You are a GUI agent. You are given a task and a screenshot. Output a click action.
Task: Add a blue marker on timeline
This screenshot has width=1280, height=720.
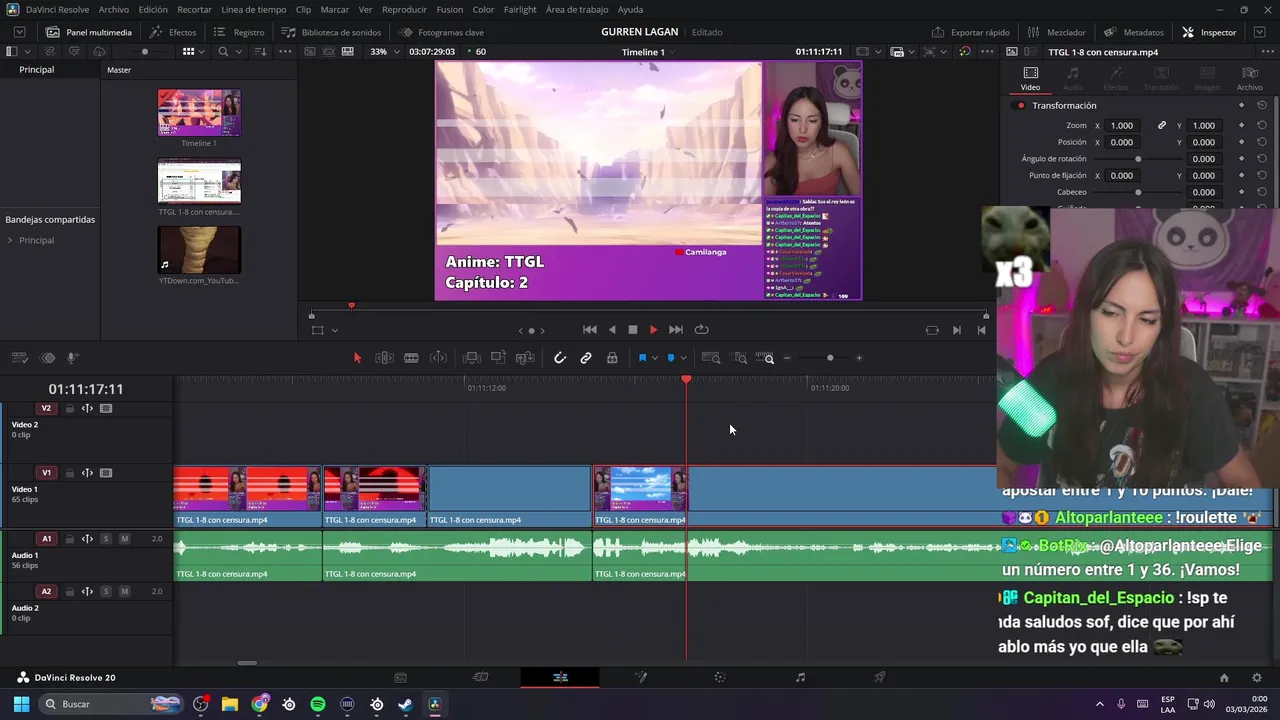tap(671, 358)
